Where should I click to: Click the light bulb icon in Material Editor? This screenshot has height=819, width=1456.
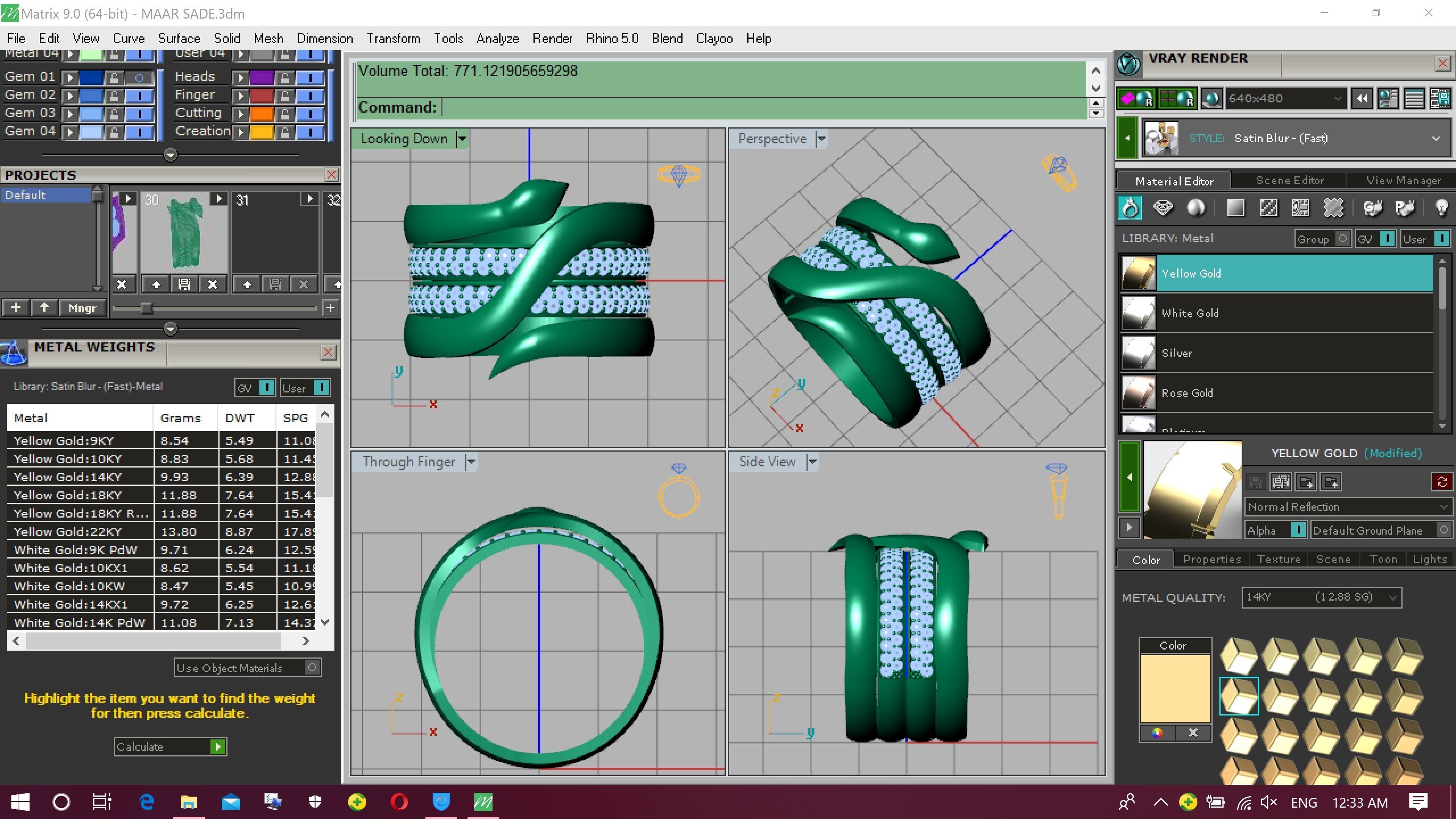(x=1441, y=208)
